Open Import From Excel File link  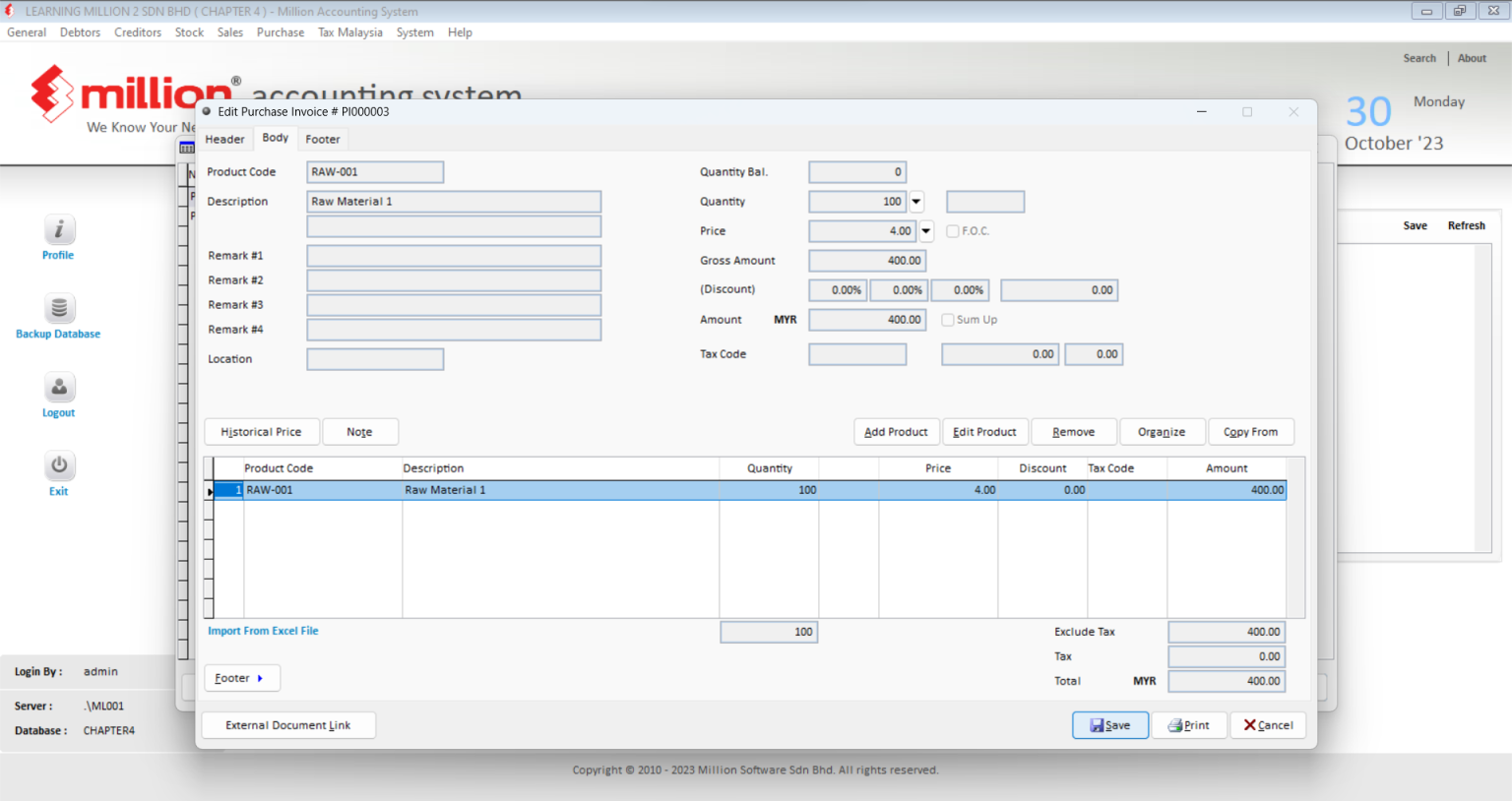pyautogui.click(x=263, y=631)
